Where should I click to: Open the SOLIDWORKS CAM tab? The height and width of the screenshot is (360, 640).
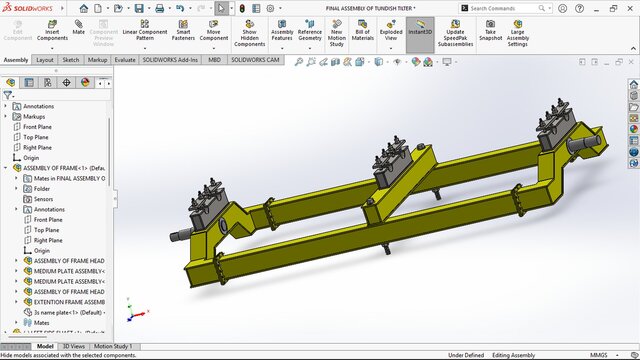pos(255,60)
